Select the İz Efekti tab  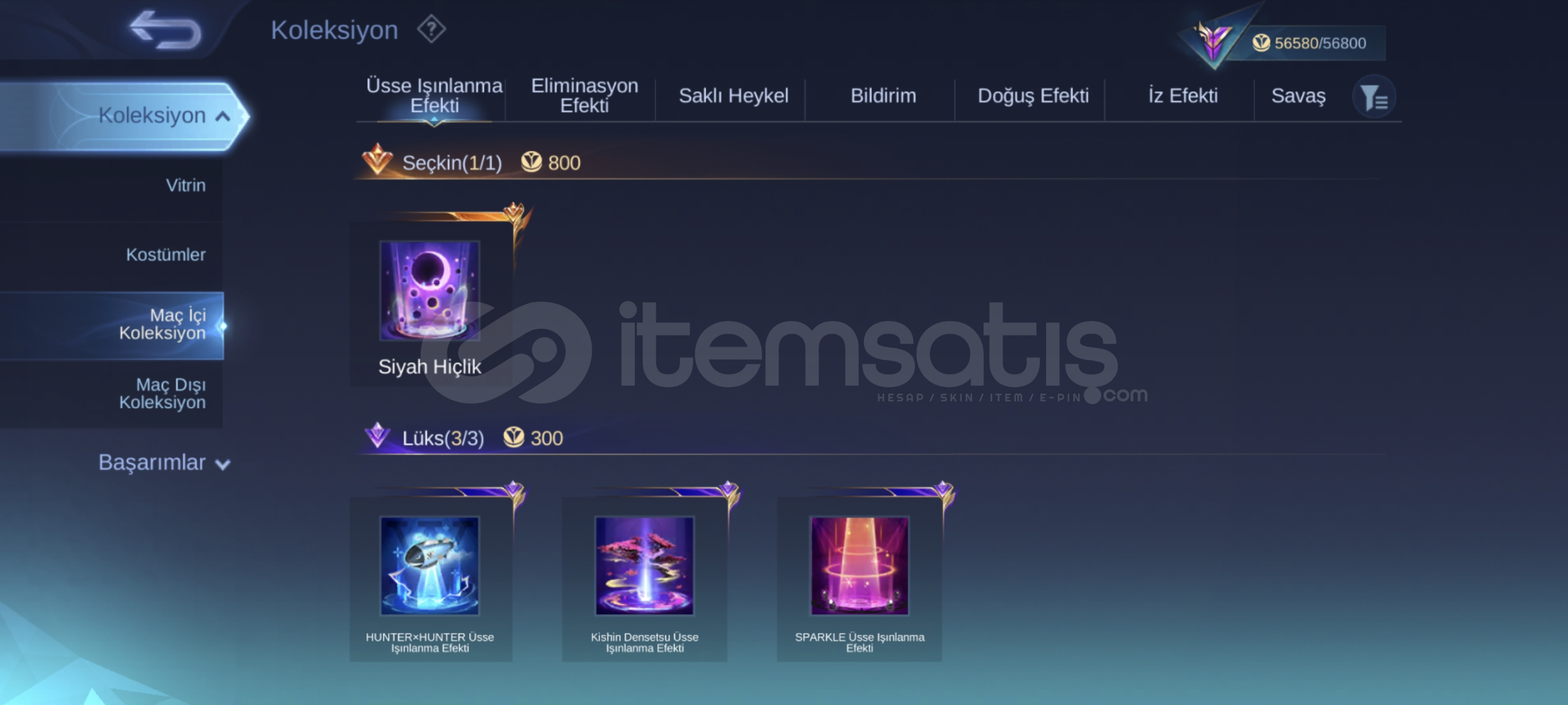coord(1183,96)
